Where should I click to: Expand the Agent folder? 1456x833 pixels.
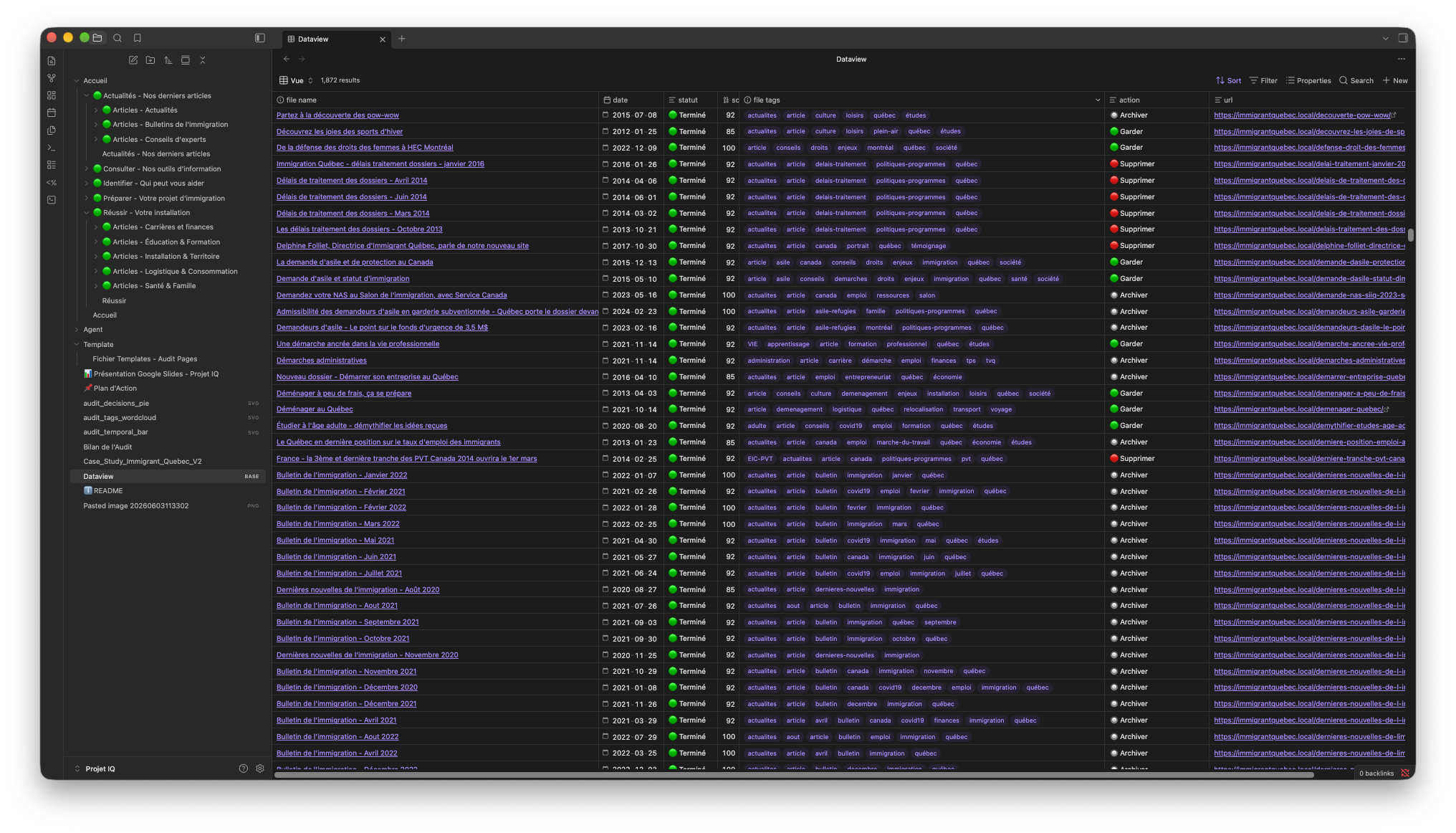point(77,330)
